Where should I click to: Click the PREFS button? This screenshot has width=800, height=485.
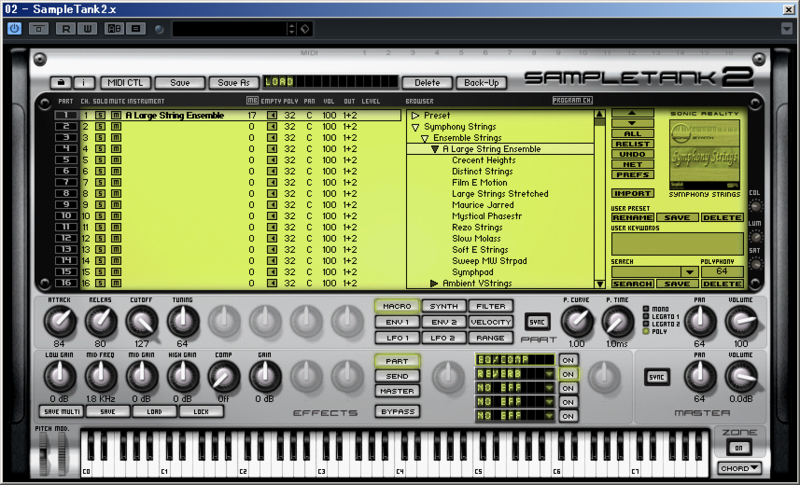point(632,174)
